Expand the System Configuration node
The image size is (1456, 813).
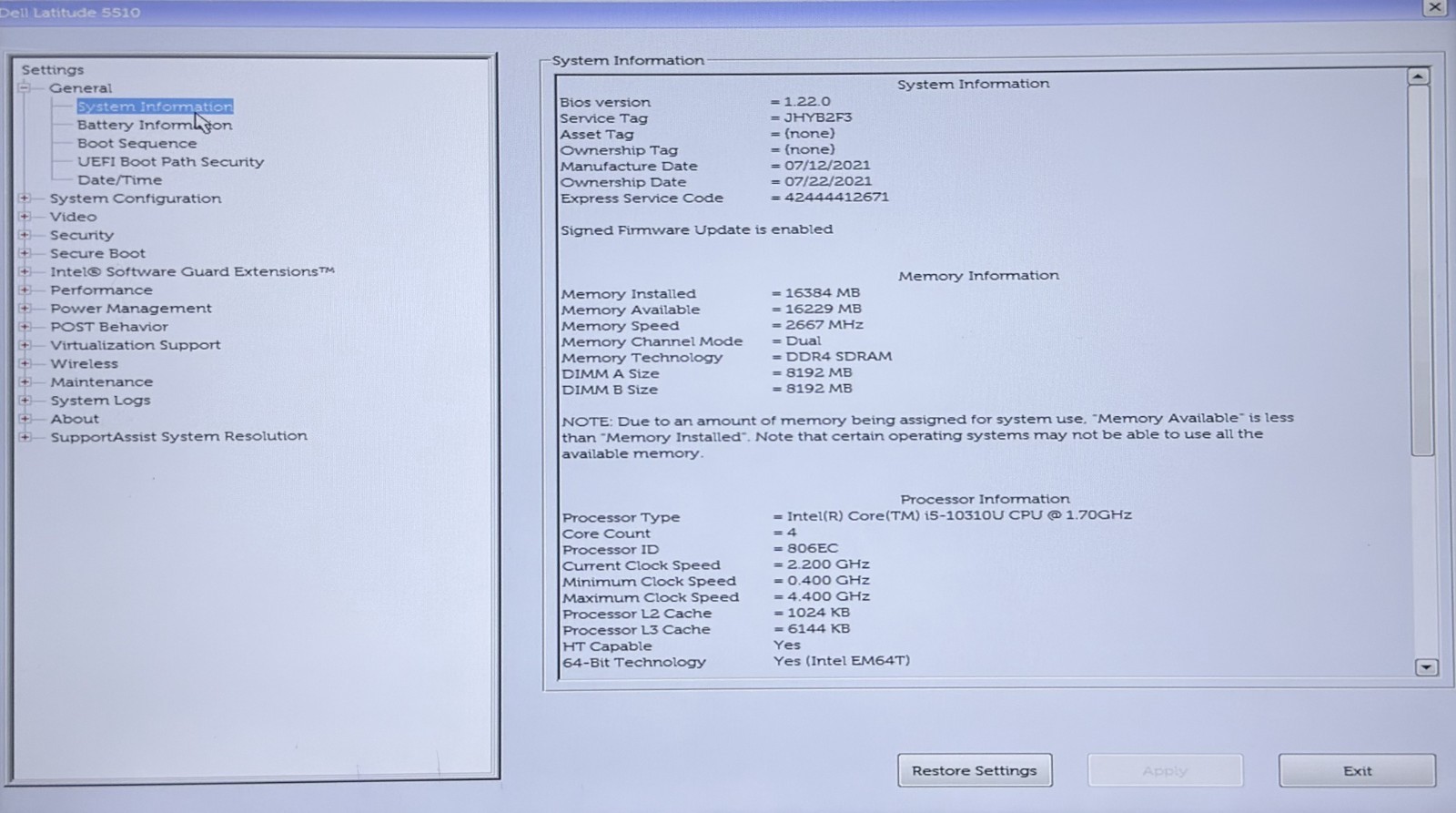point(25,198)
